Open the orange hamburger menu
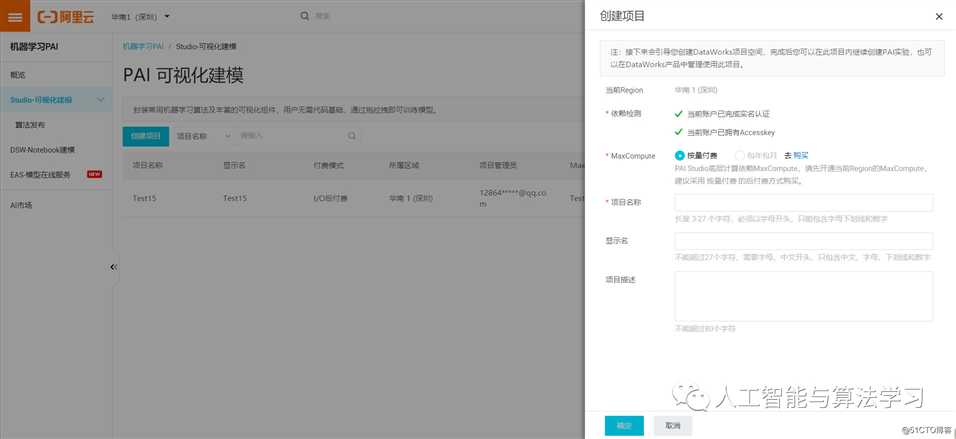Screen dimensions: 956x439 [x=14, y=17]
